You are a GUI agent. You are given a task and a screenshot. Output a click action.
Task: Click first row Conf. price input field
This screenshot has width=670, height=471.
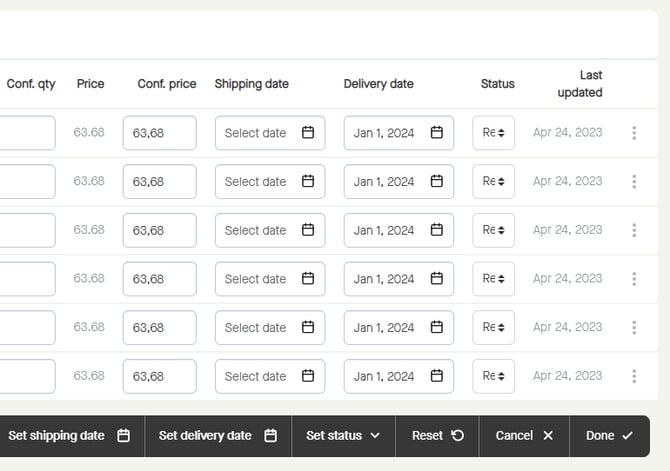pyautogui.click(x=159, y=133)
